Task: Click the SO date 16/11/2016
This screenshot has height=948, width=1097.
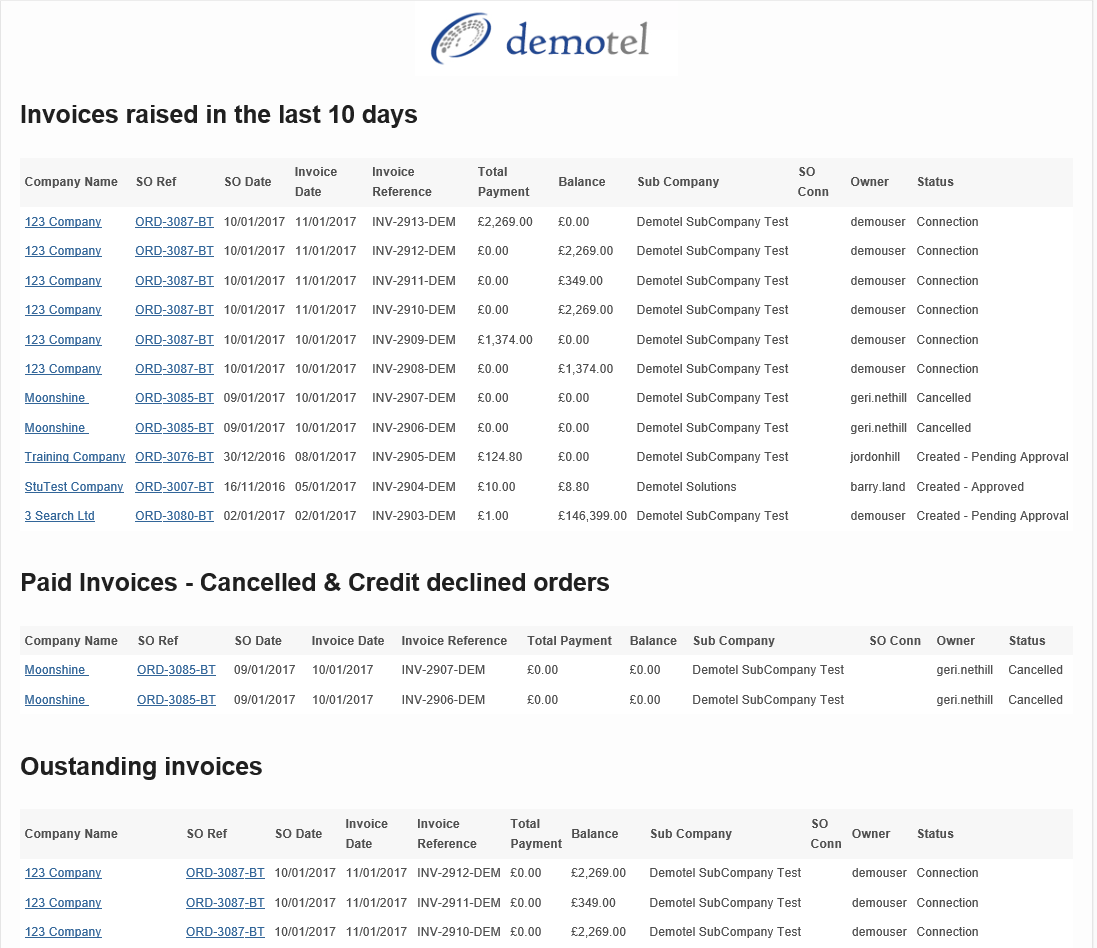Action: [x=255, y=487]
